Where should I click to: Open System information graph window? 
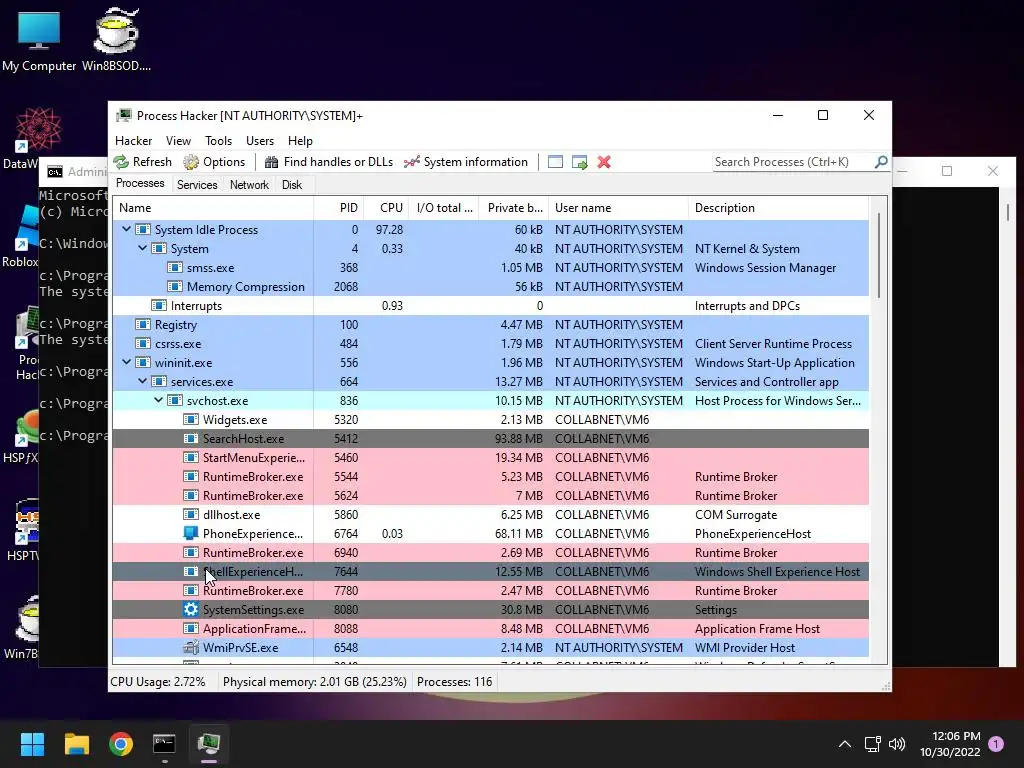(x=466, y=162)
